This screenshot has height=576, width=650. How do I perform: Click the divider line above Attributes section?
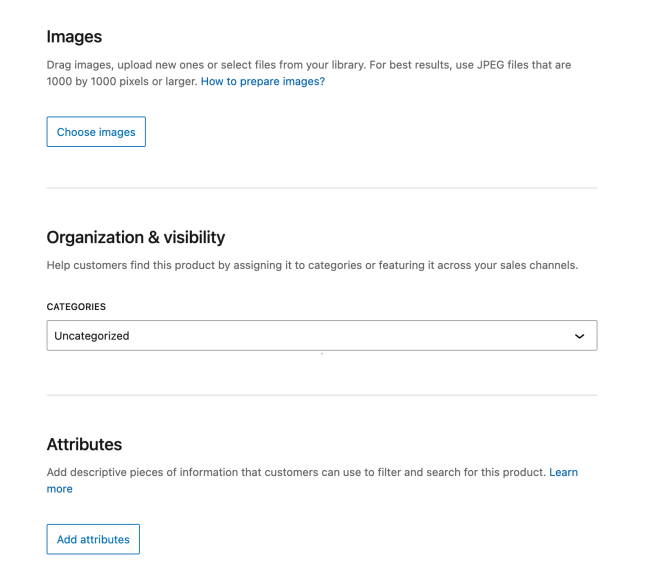coord(321,395)
